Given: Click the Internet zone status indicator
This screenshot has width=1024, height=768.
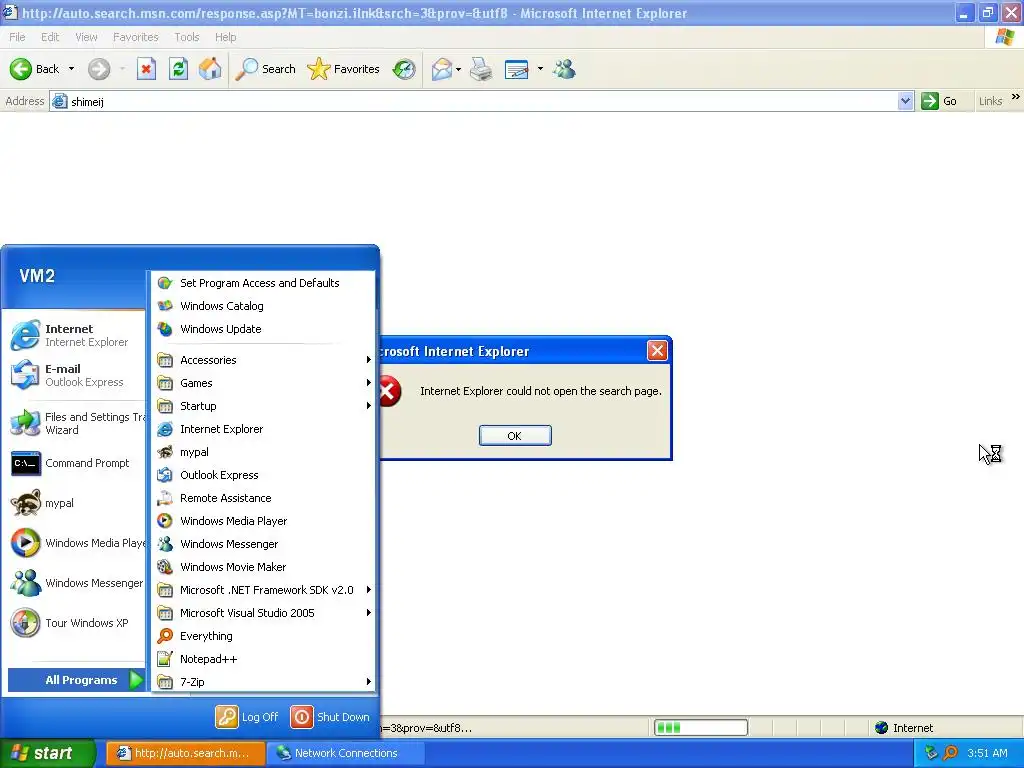Looking at the screenshot, I should pyautogui.click(x=904, y=728).
